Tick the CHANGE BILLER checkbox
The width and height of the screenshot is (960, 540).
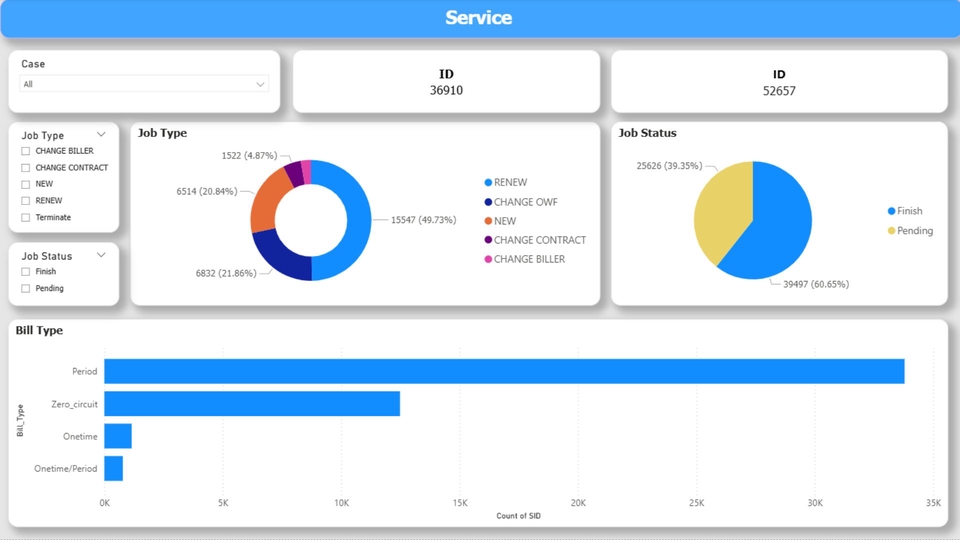pos(26,151)
